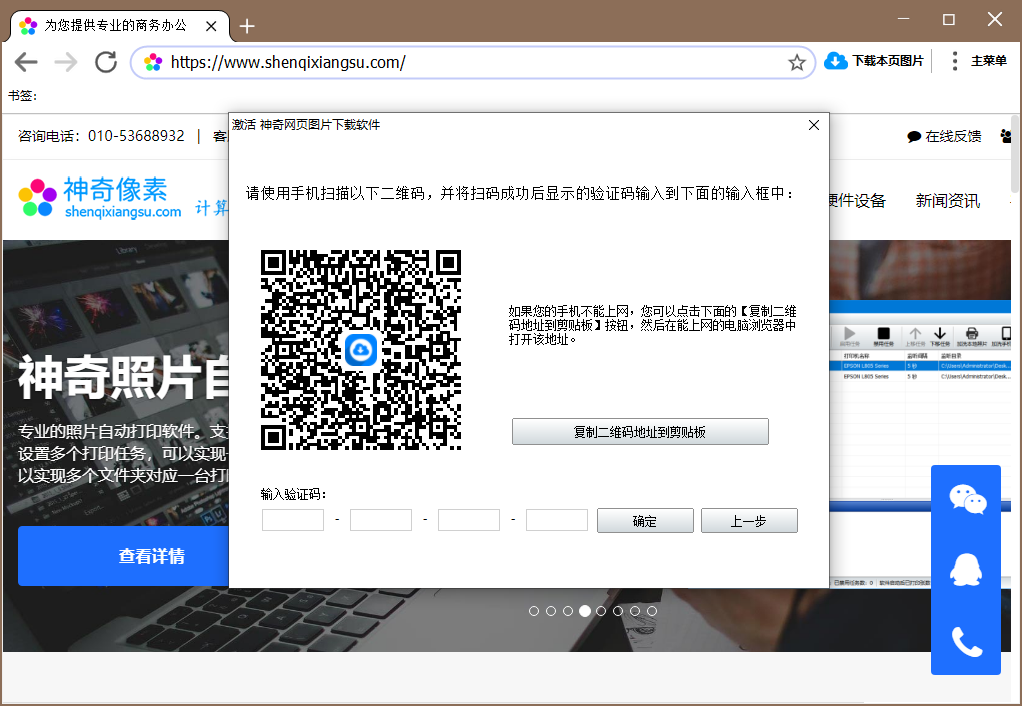The height and width of the screenshot is (706, 1022).
Task: Bookmark this page with the star icon
Action: tap(796, 63)
